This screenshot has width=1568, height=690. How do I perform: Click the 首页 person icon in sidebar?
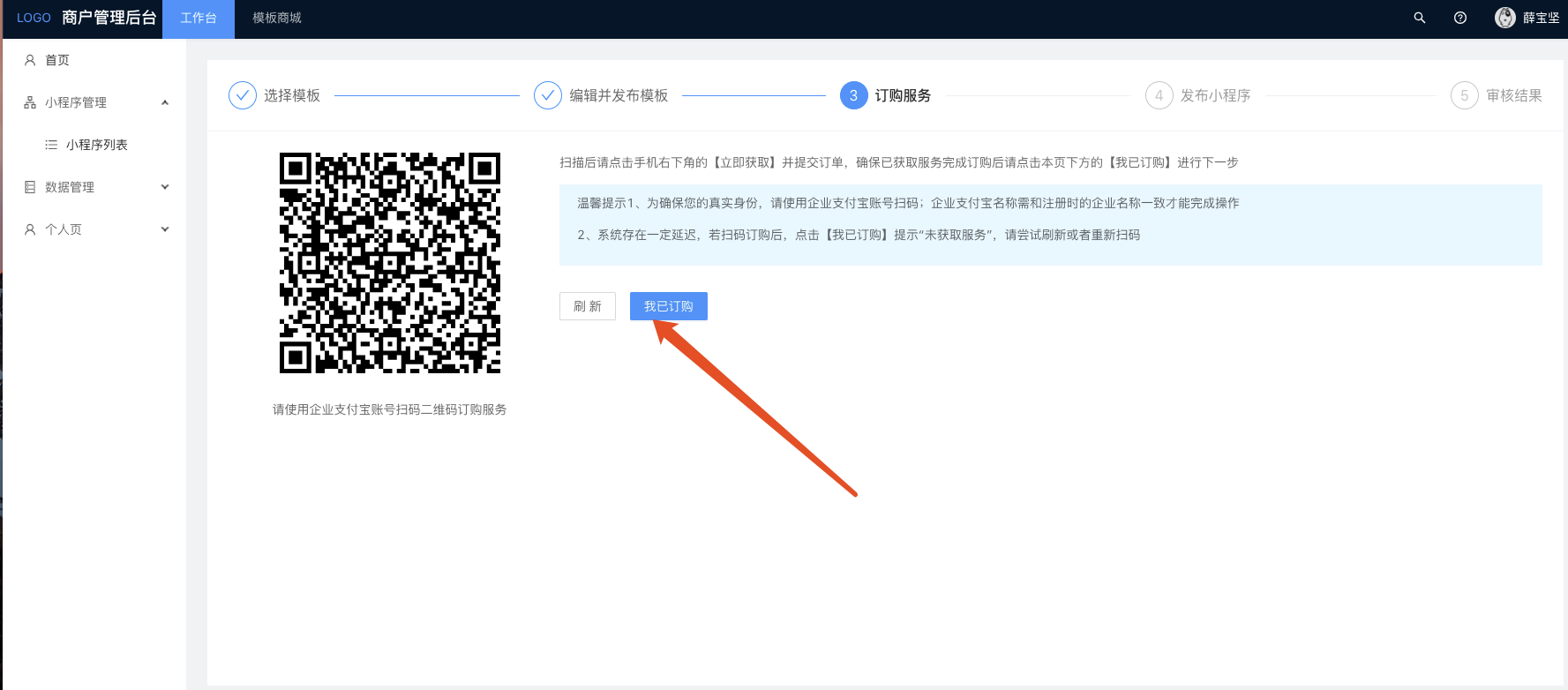[30, 60]
